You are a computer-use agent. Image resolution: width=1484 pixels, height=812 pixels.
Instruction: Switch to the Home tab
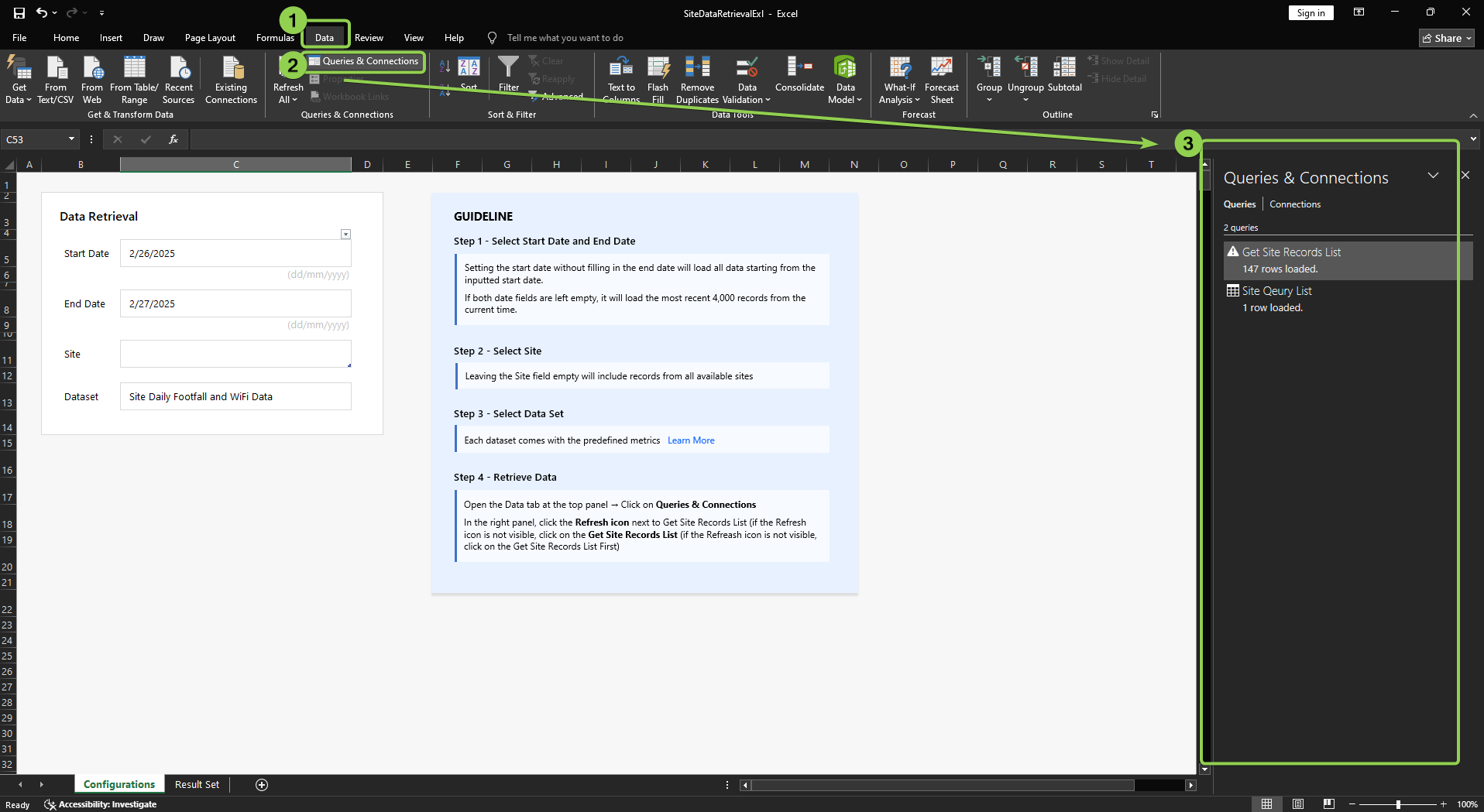tap(66, 38)
